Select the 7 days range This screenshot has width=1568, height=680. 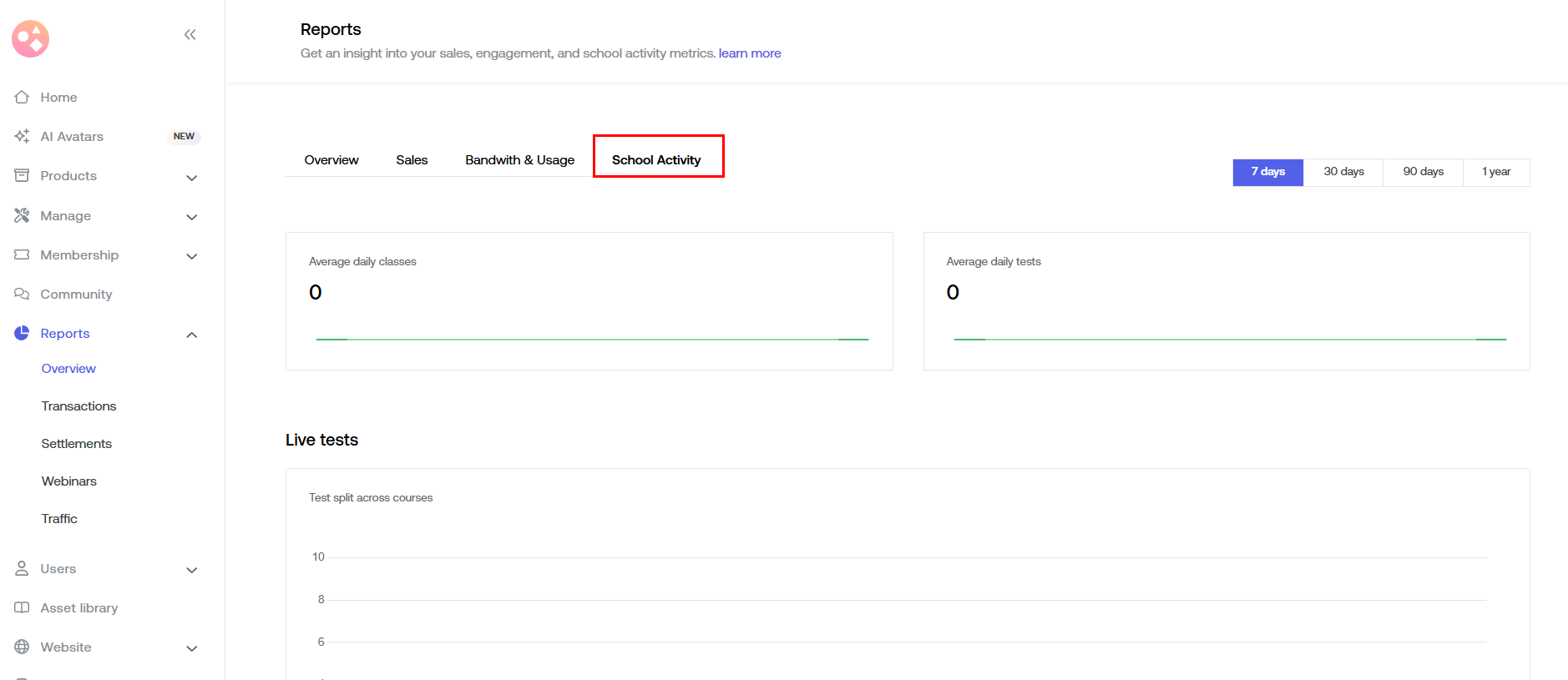click(1267, 172)
